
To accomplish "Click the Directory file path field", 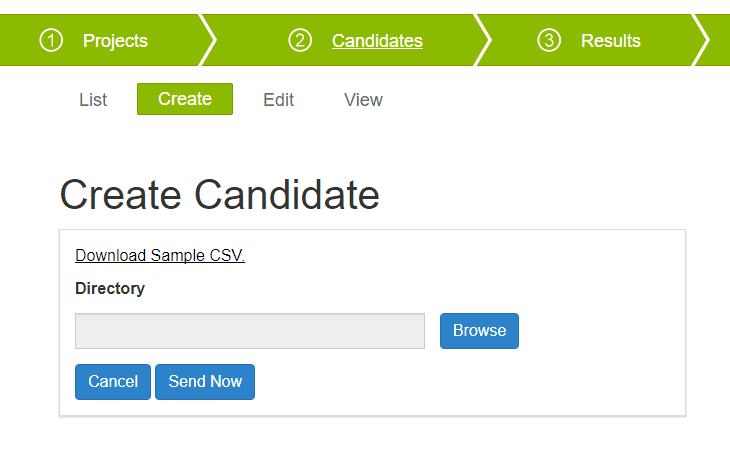I will pos(250,331).
